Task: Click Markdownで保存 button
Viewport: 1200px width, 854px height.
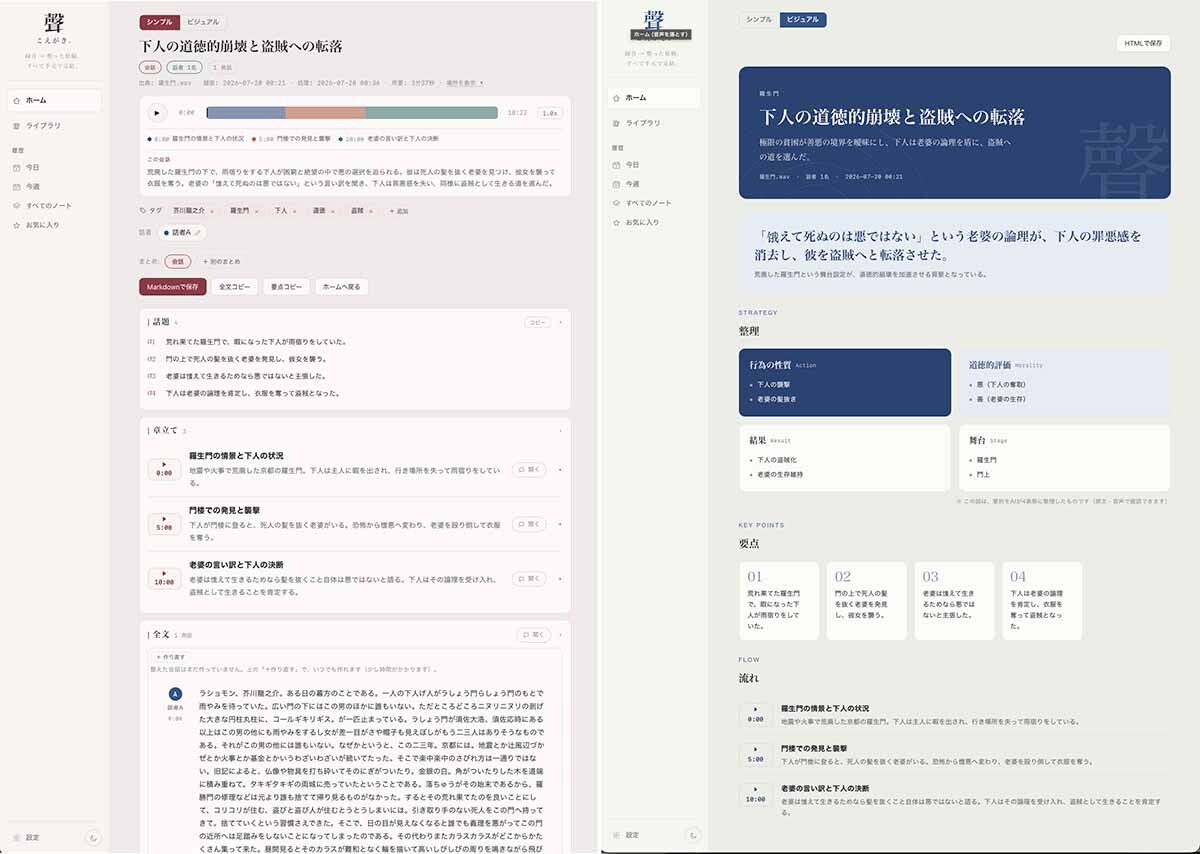Action: coord(173,287)
